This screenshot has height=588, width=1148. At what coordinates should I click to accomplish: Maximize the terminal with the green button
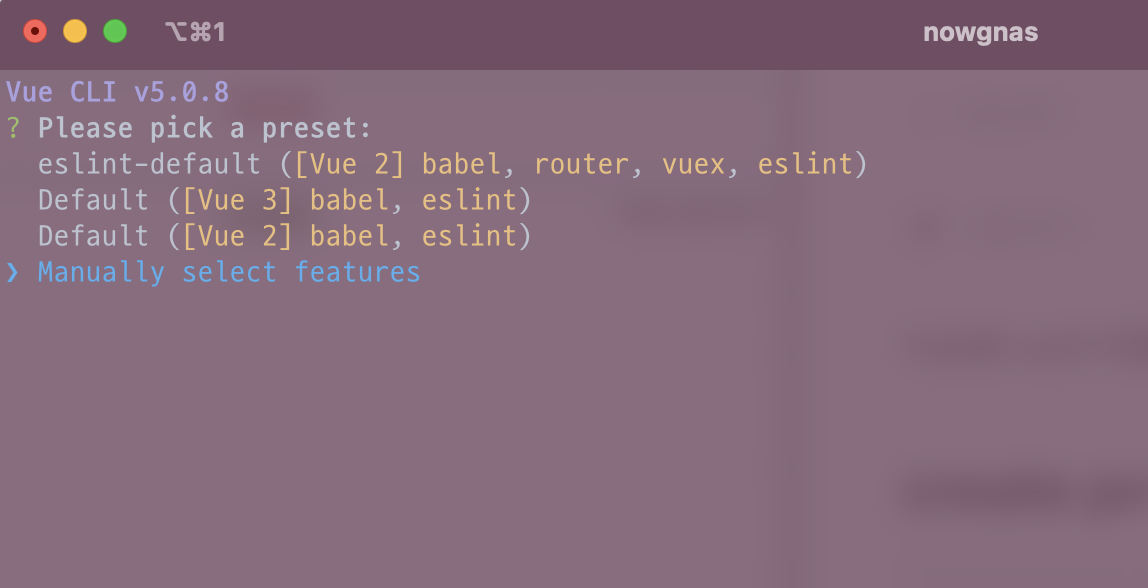(115, 32)
